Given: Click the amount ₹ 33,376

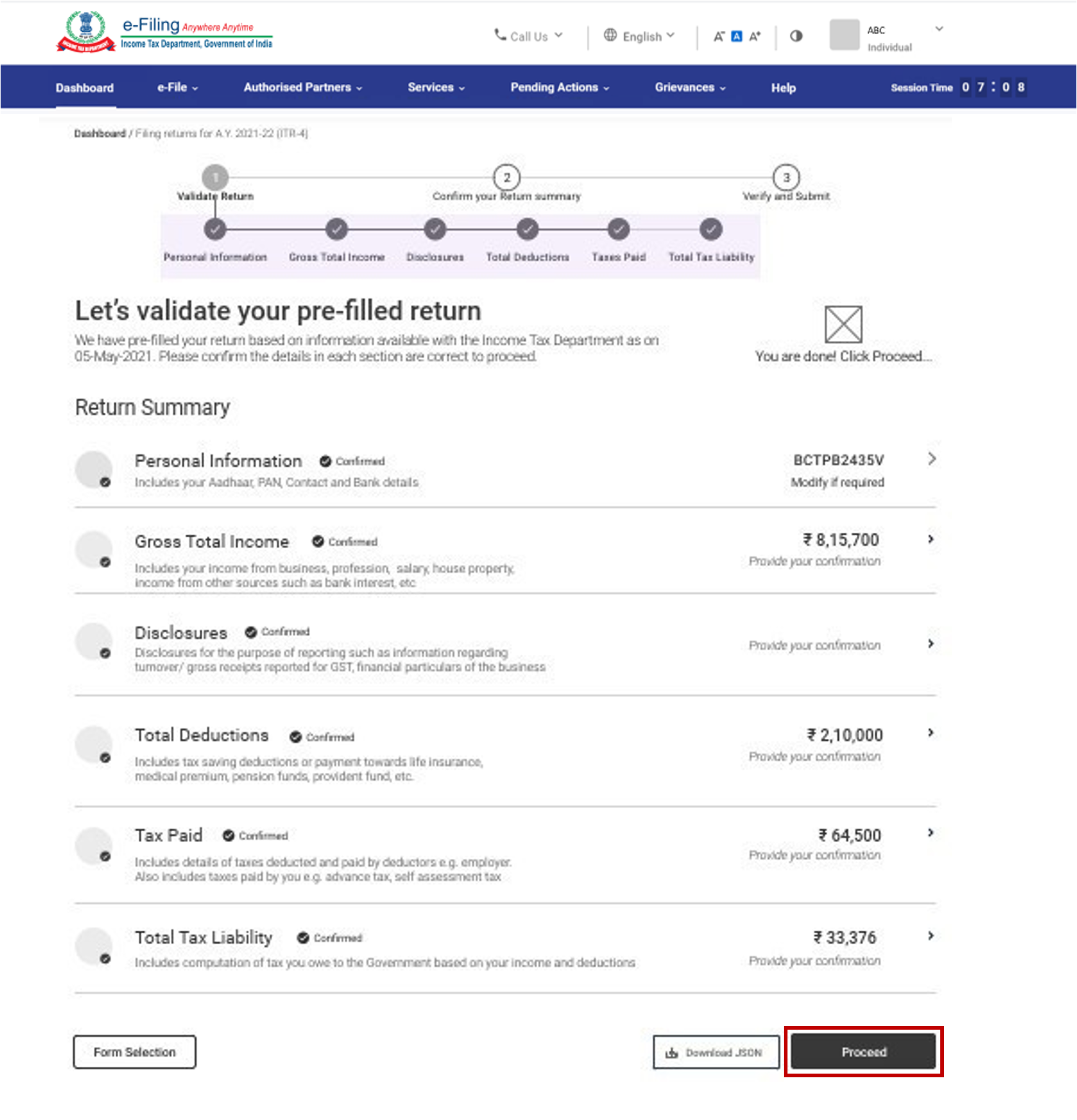Looking at the screenshot, I should 844,938.
